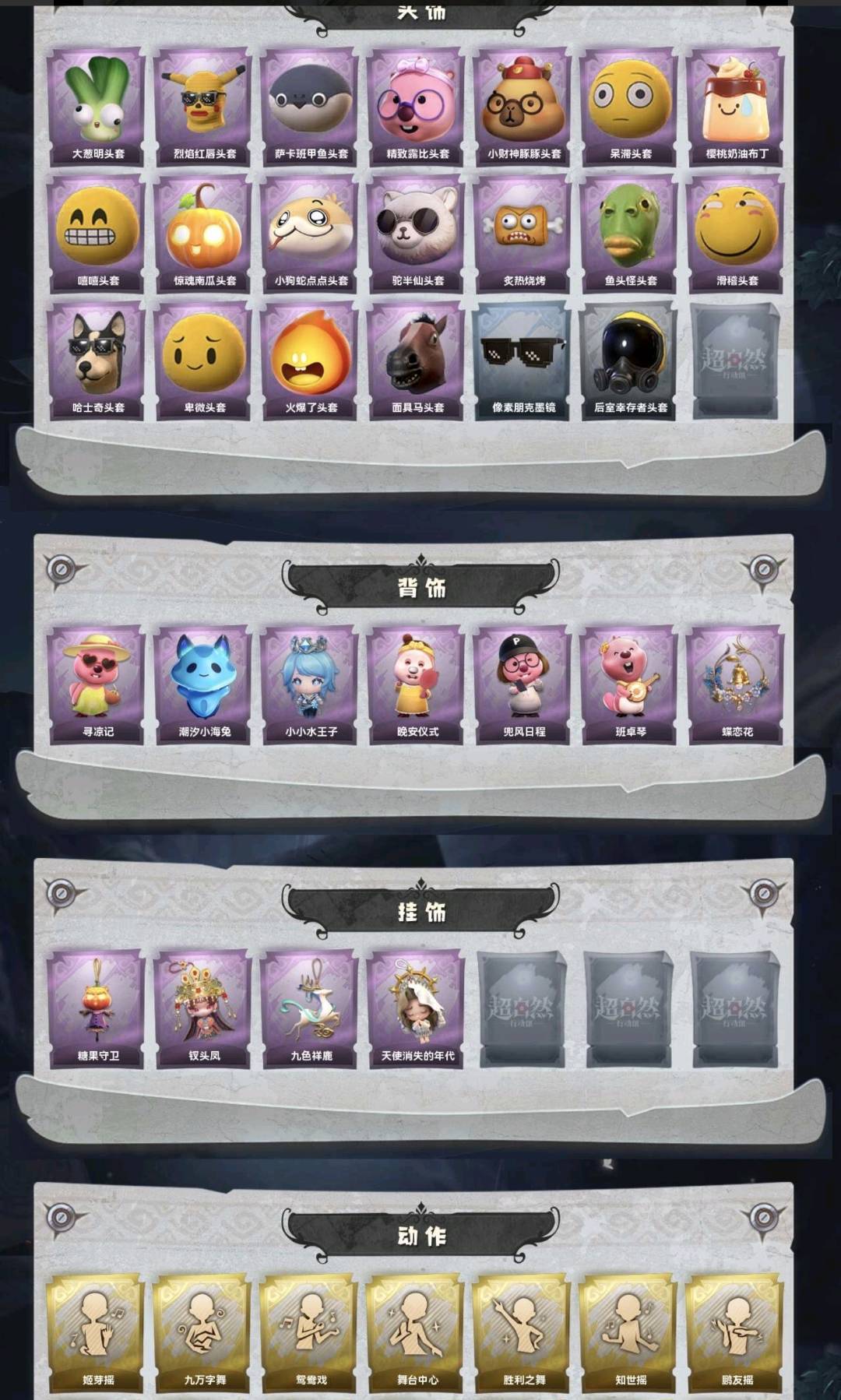Select the 糖果守卫 pumpkin pendant
Viewport: 841px width, 1400px height.
click(x=97, y=1009)
